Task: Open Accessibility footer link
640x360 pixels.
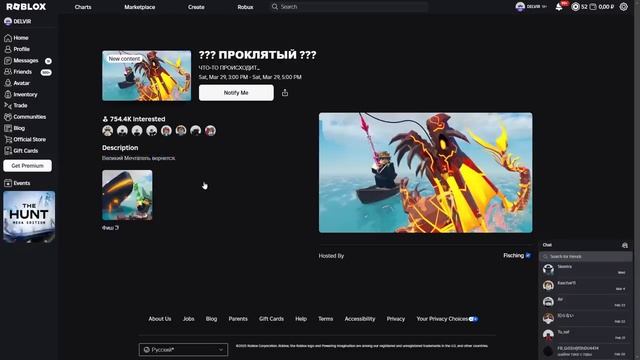Action: click(x=360, y=319)
